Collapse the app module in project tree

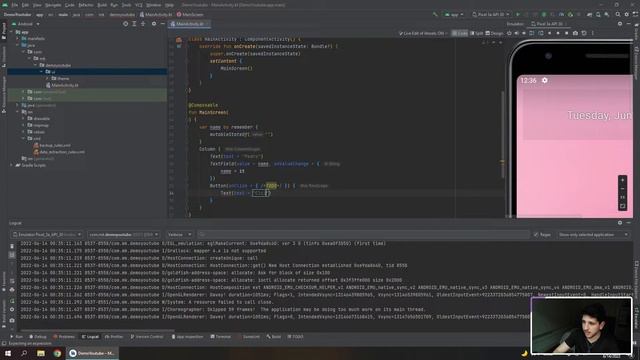(x=12, y=32)
